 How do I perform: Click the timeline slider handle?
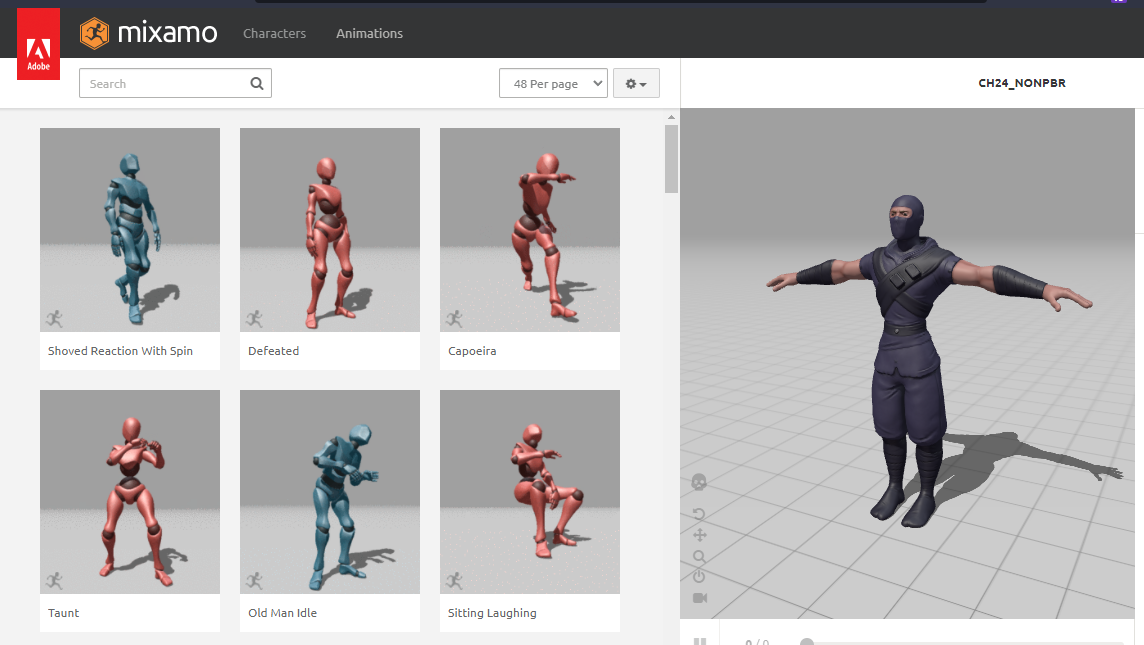(x=807, y=641)
